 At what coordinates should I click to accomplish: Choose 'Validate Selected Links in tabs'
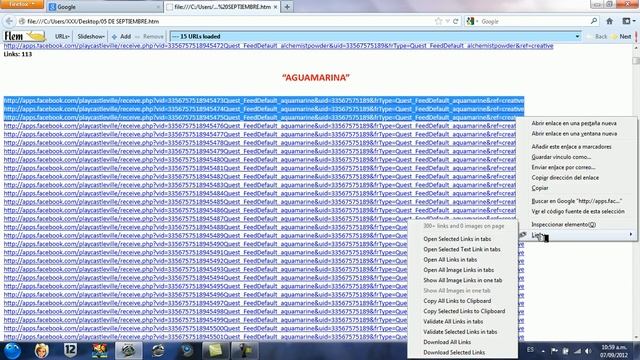(460, 332)
